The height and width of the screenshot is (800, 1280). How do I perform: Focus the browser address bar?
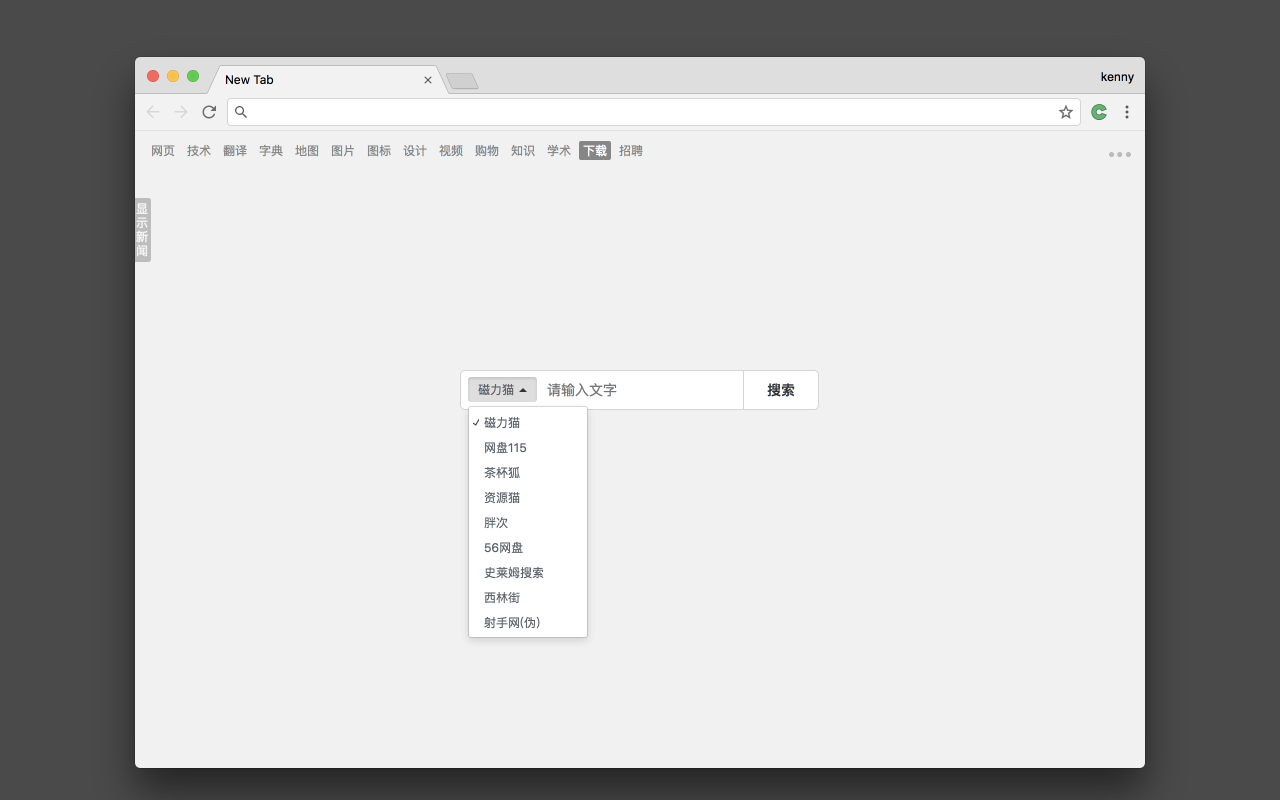click(653, 112)
